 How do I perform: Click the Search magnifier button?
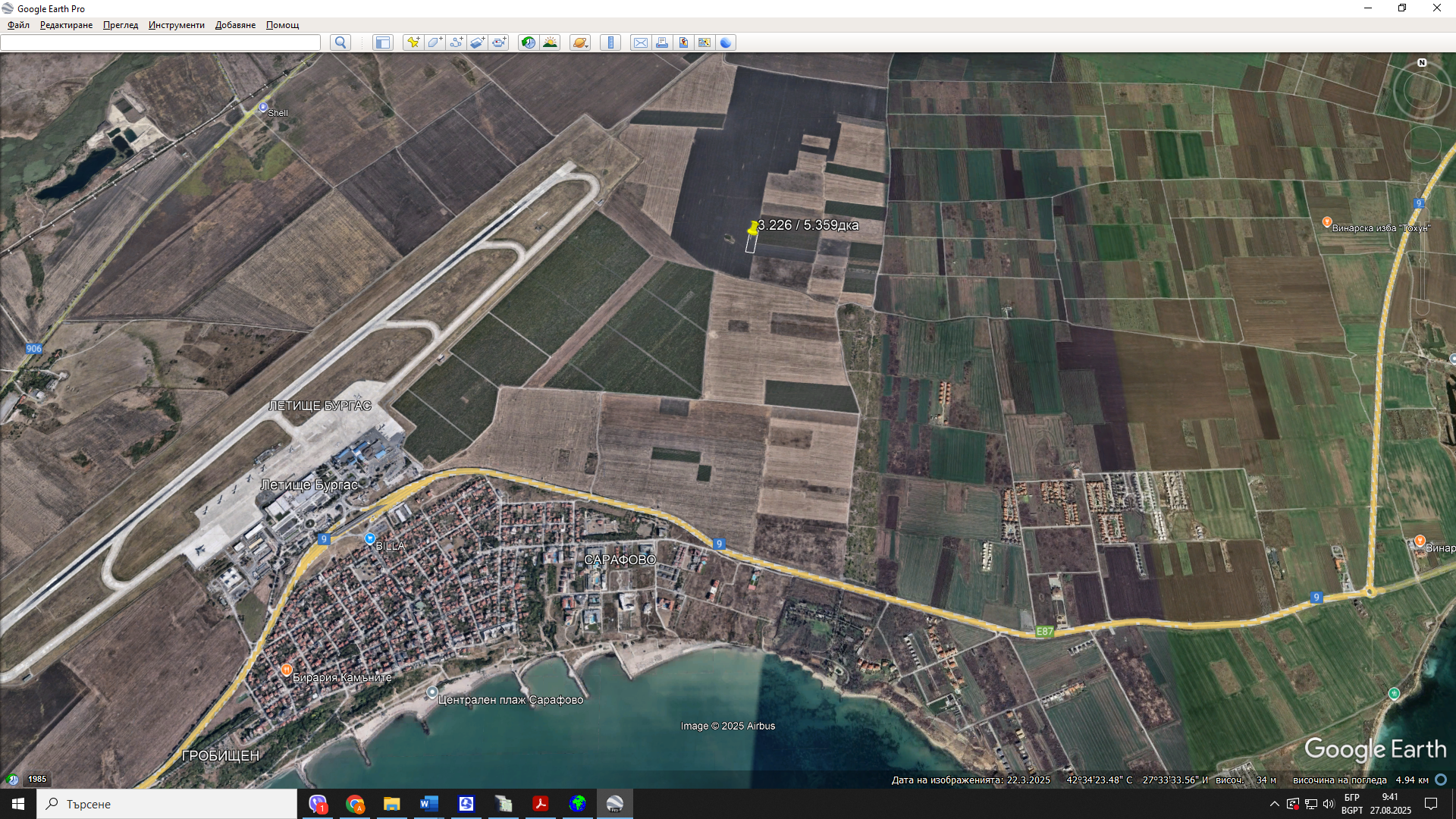click(x=340, y=42)
